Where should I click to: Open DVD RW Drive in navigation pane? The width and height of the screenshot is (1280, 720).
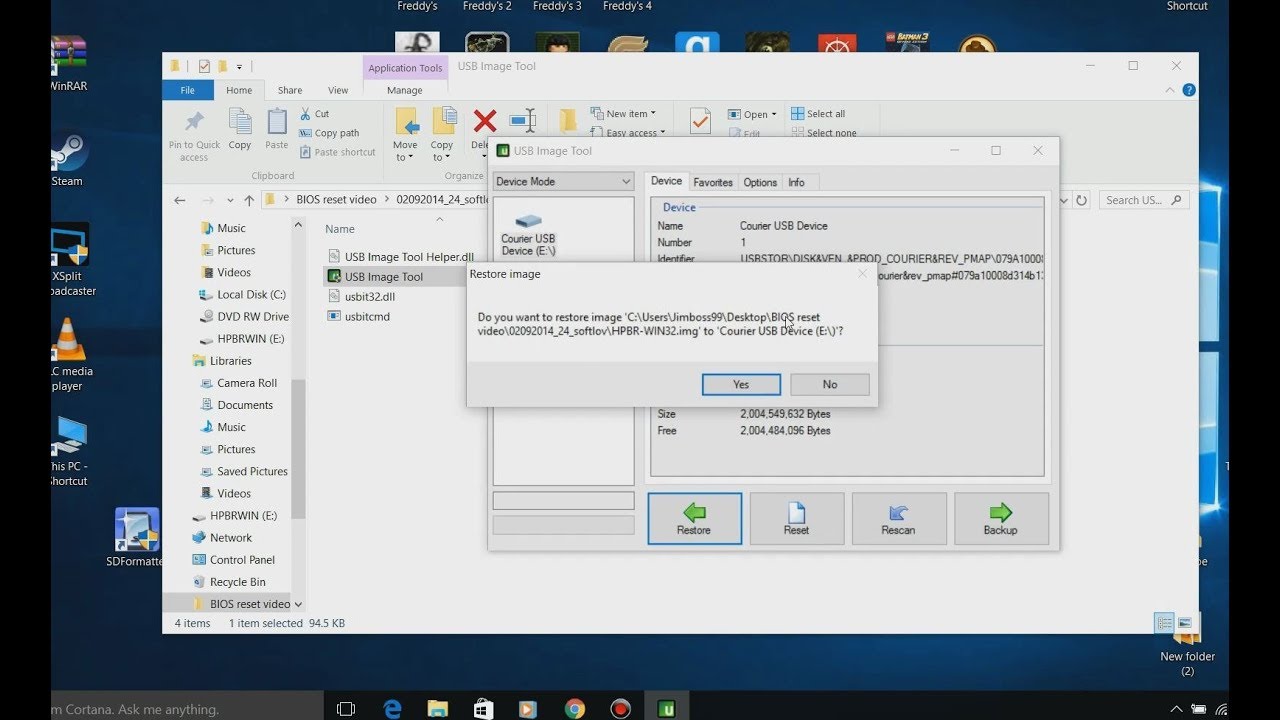pyautogui.click(x=245, y=316)
